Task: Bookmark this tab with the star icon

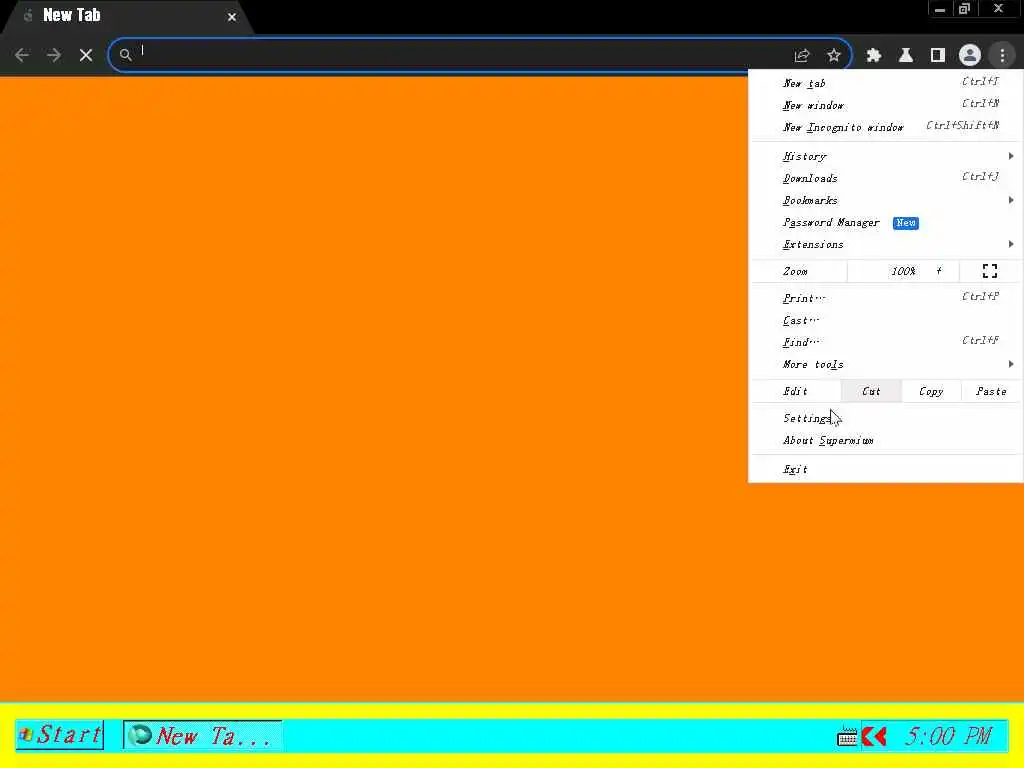Action: 834,56
